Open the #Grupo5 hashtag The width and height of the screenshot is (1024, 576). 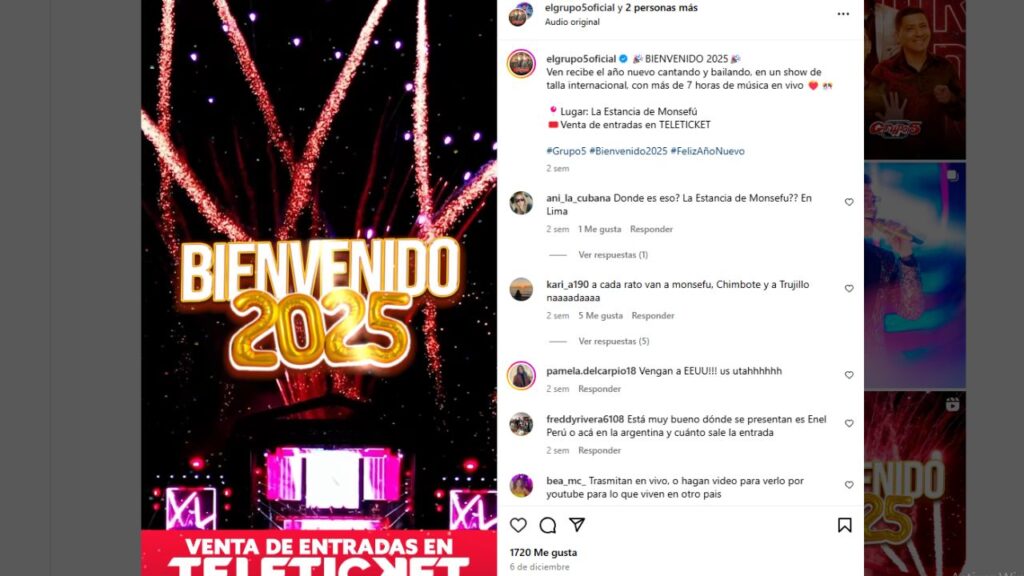[x=566, y=151]
